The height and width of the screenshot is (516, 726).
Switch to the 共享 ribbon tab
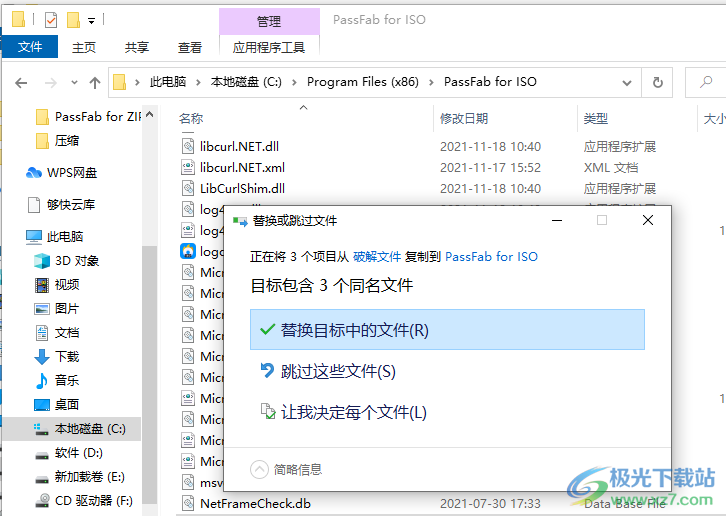tap(137, 47)
